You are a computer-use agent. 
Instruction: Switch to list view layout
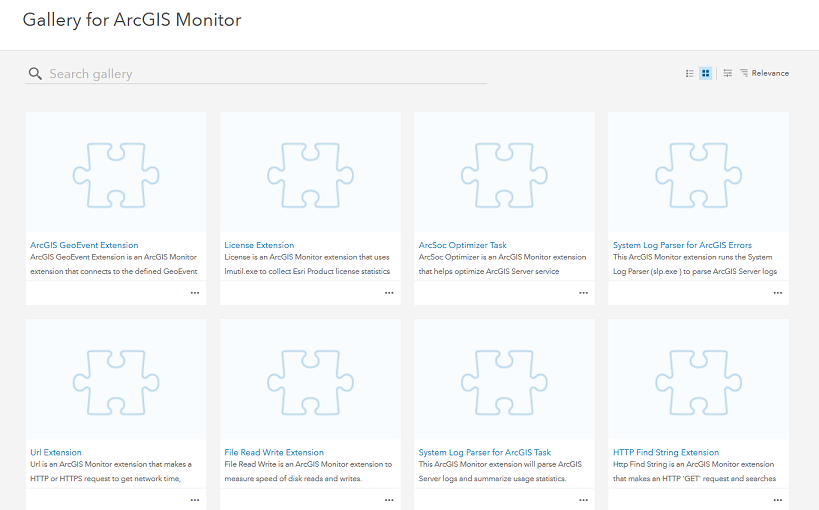[x=689, y=73]
